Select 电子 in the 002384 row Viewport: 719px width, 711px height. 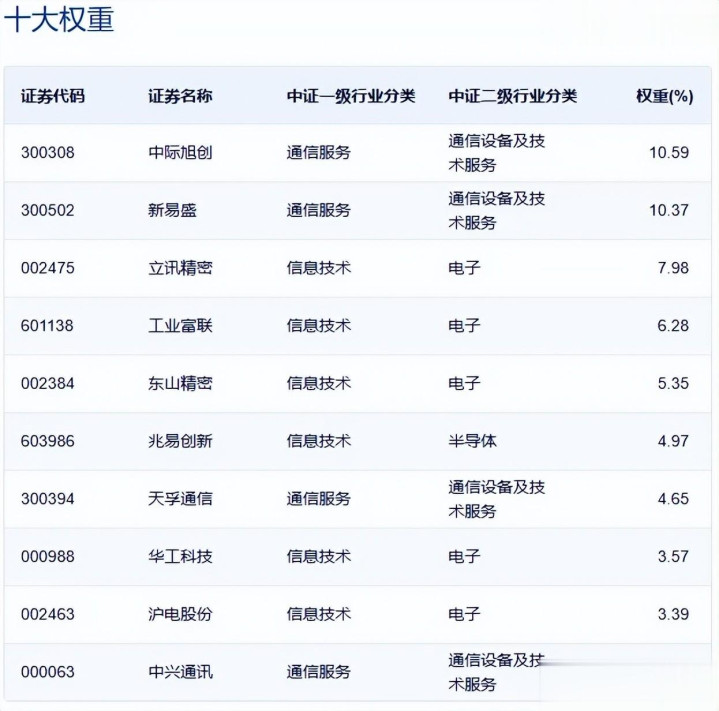464,383
